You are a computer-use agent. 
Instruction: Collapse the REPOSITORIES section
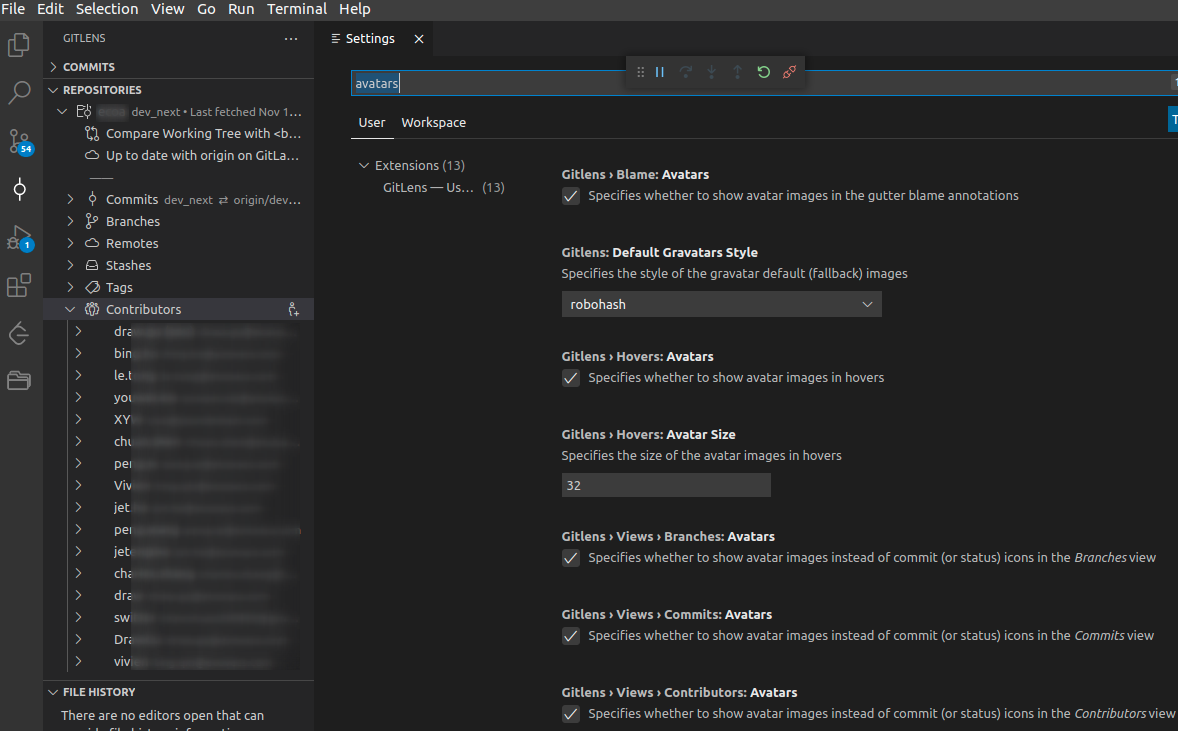pos(53,90)
